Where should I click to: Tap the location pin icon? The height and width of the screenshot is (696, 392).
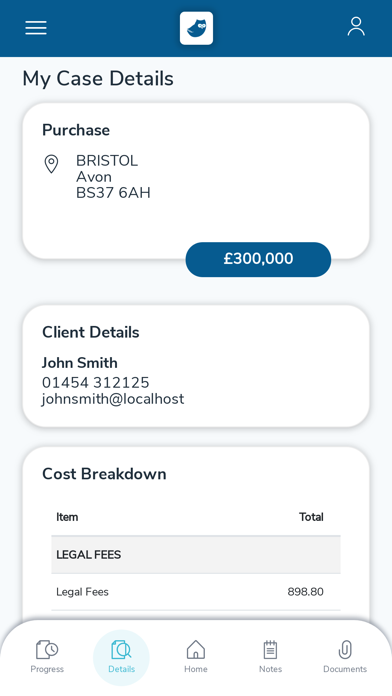(x=51, y=164)
